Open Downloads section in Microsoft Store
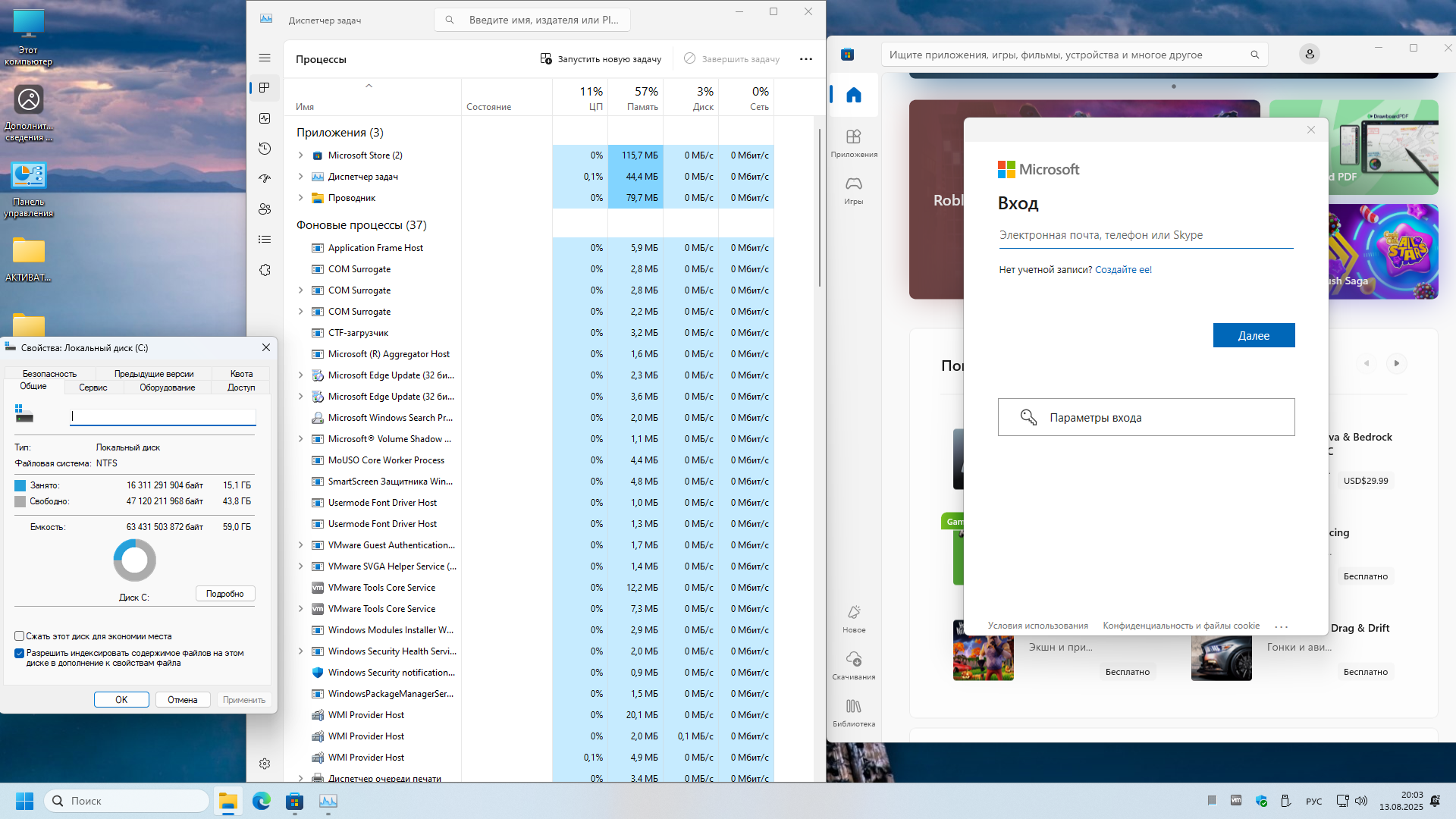The width and height of the screenshot is (1456, 819). pyautogui.click(x=854, y=665)
